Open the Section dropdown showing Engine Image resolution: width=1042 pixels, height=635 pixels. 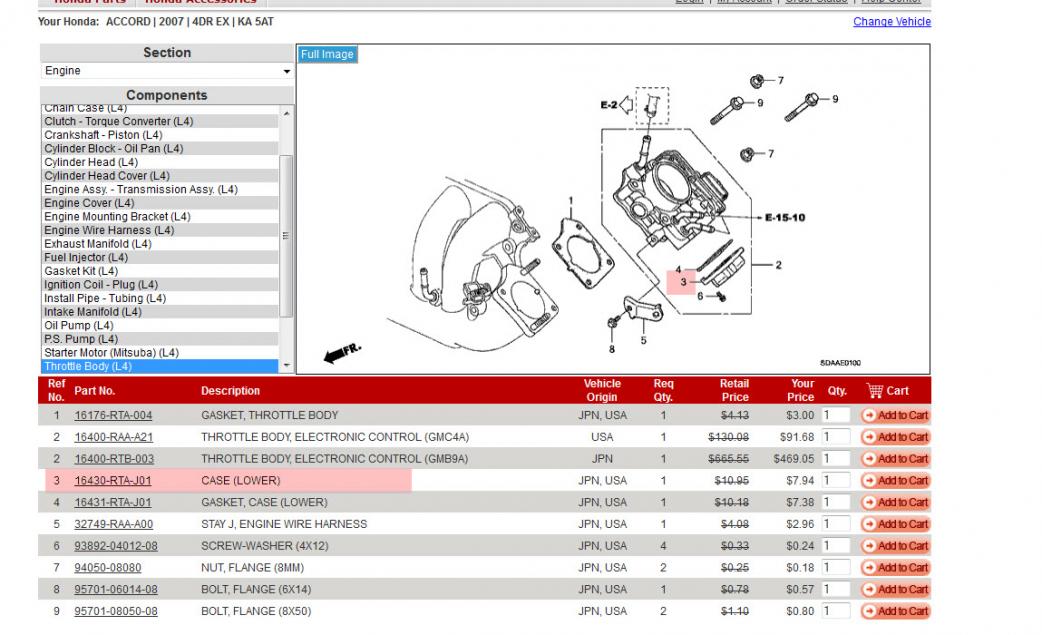click(167, 72)
